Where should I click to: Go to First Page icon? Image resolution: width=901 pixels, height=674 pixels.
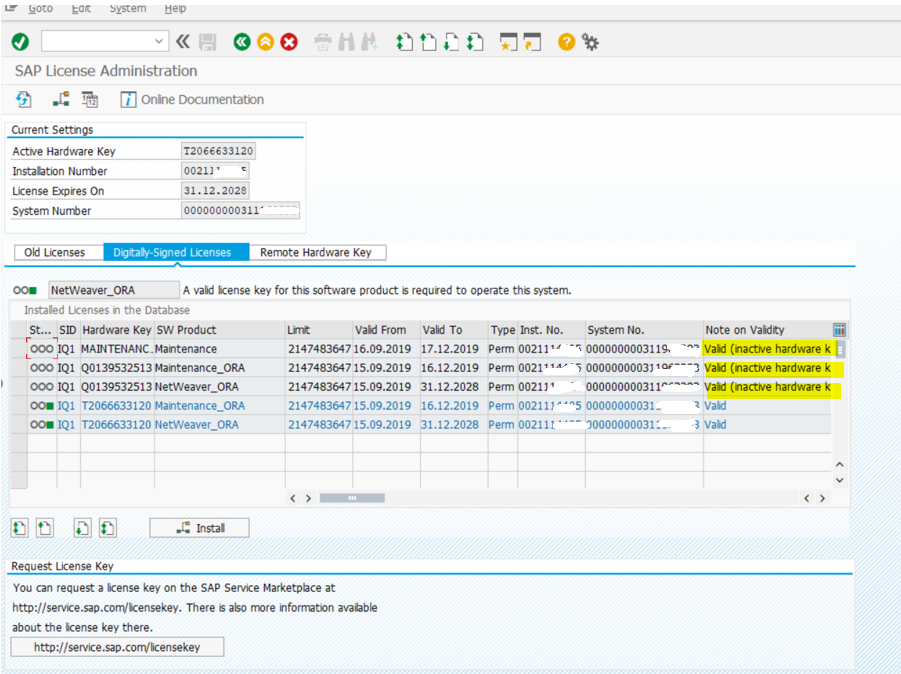tap(405, 42)
